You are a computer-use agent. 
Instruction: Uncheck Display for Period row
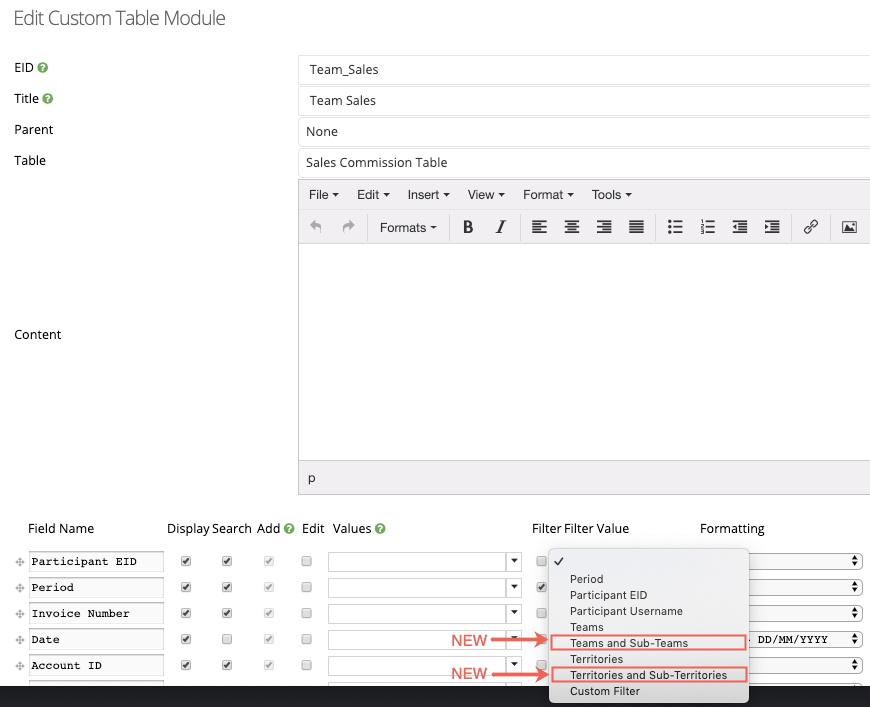[186, 587]
